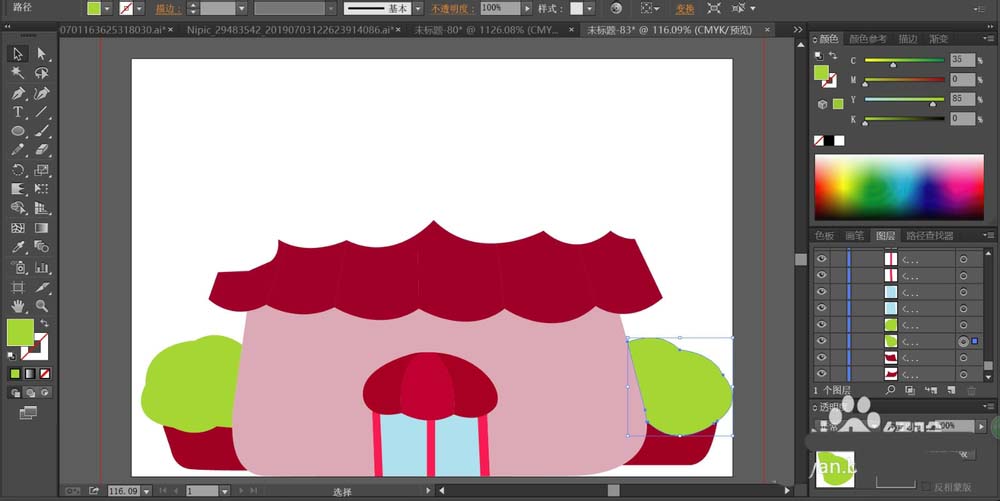Select the Paintbrush tool
The width and height of the screenshot is (1000, 501).
[41, 131]
